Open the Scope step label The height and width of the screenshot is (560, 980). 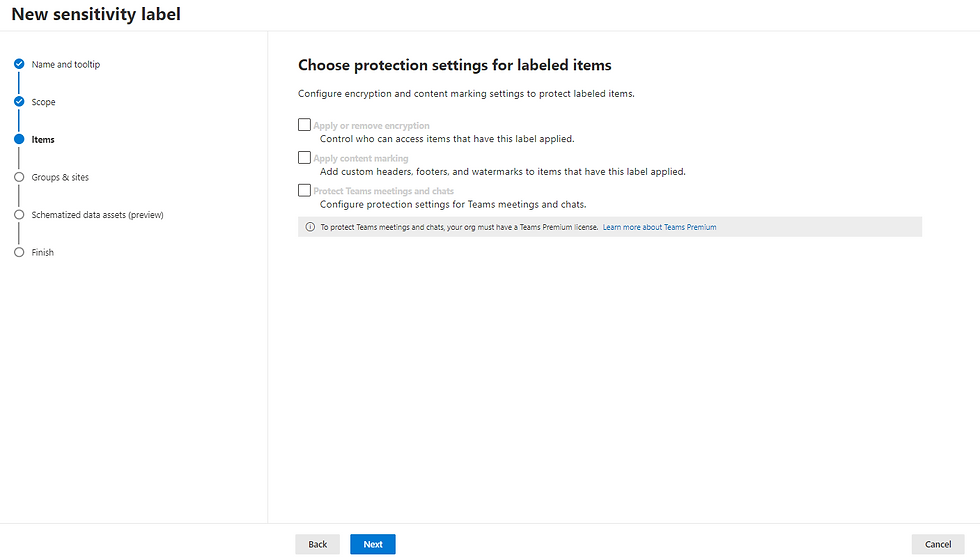(43, 102)
